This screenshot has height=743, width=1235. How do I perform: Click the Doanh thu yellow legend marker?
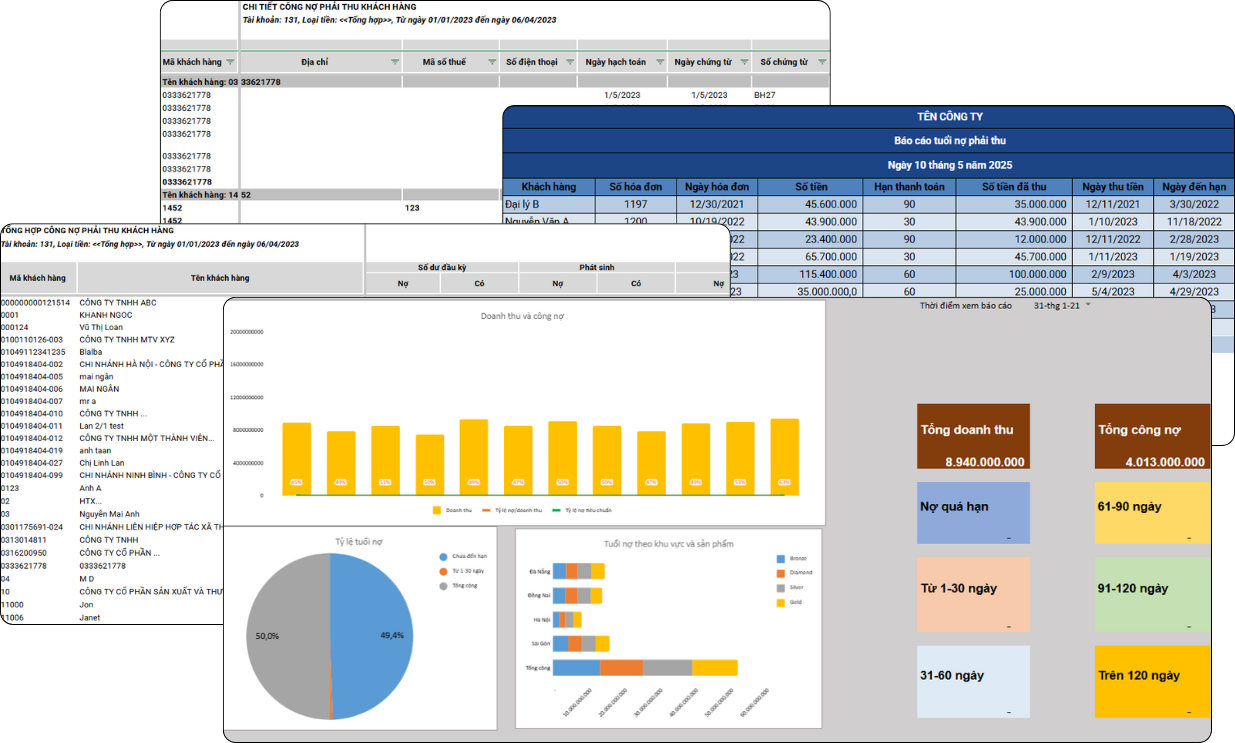[x=437, y=510]
